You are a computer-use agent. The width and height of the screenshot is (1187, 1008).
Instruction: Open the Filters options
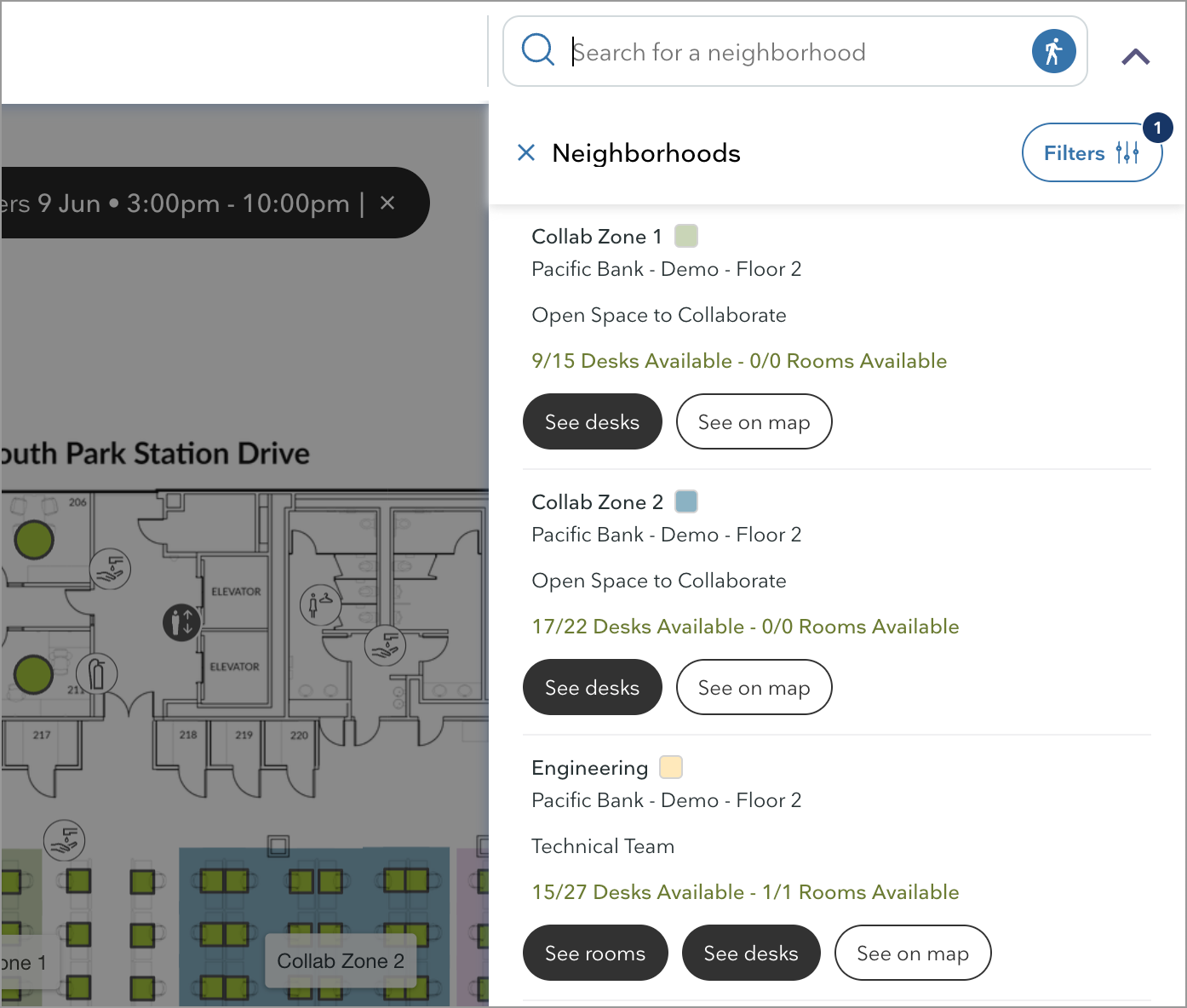[x=1091, y=153]
